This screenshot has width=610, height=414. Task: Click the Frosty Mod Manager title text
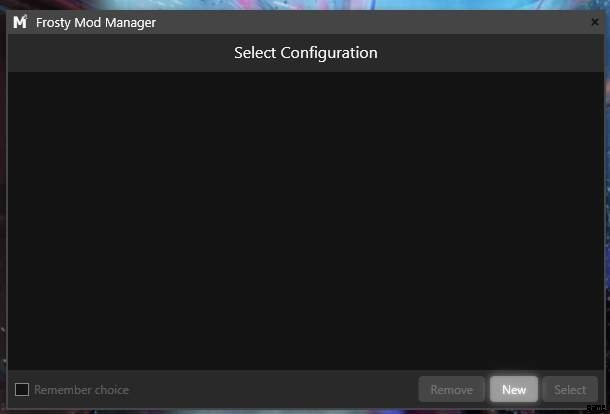[x=95, y=22]
